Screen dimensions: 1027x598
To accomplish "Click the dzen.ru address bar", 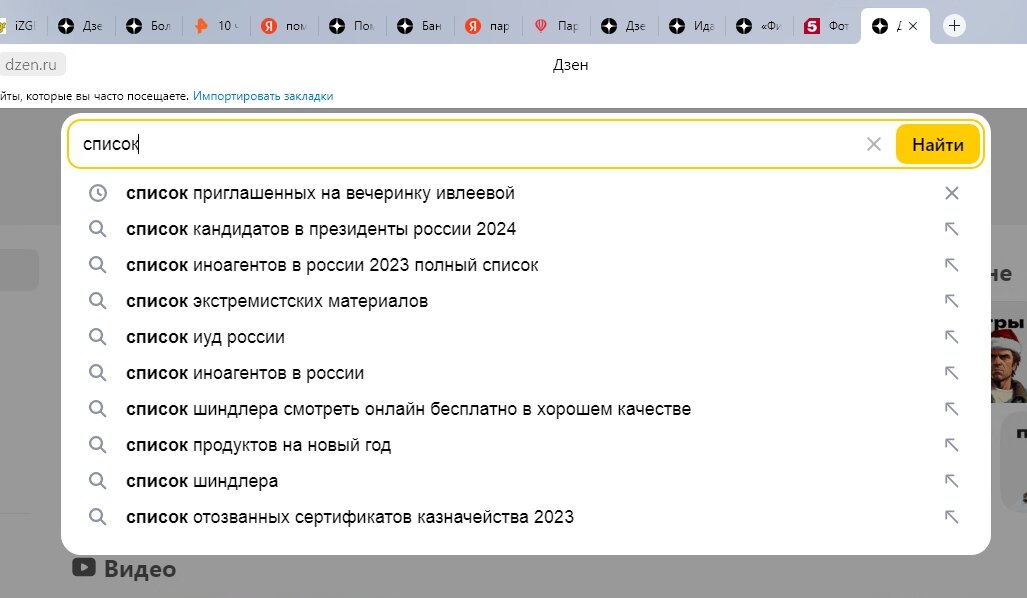I will pos(31,65).
